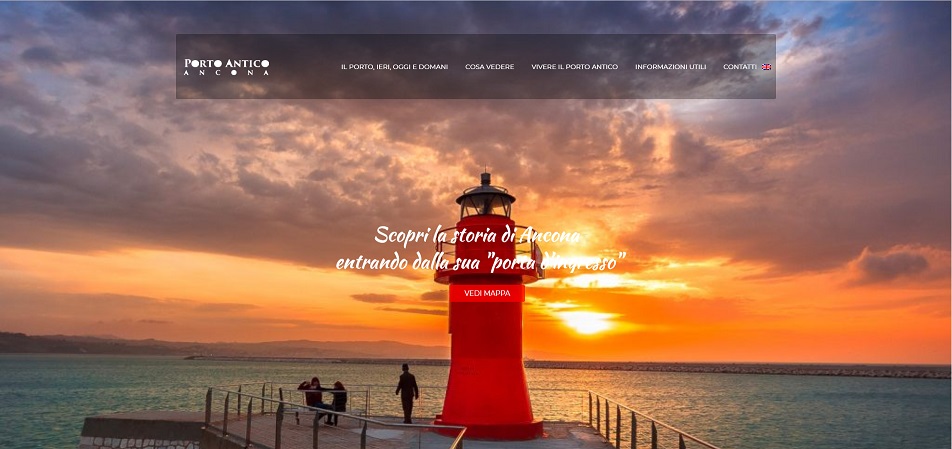Click the "Scopri la storia di Ancona" heading
Image resolution: width=952 pixels, height=449 pixels.
476,236
